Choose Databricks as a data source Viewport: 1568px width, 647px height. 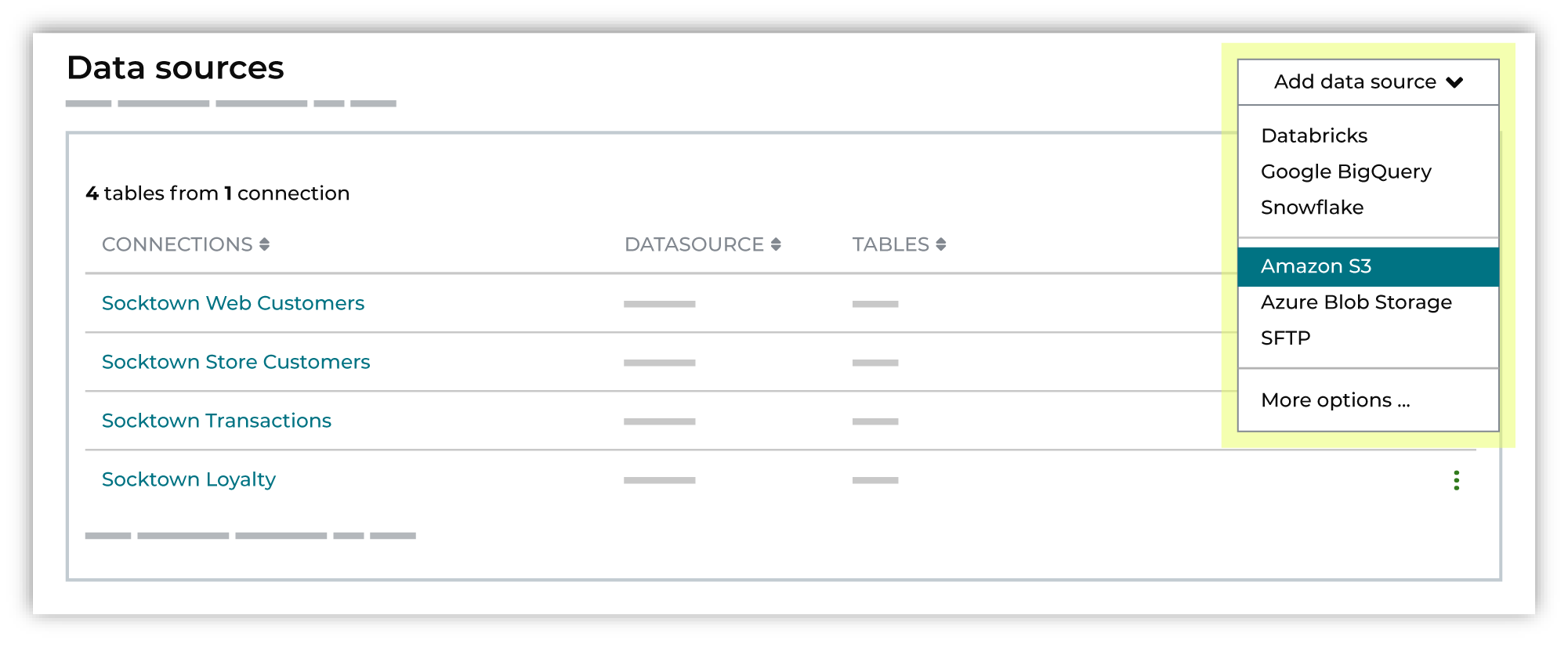tap(1313, 135)
